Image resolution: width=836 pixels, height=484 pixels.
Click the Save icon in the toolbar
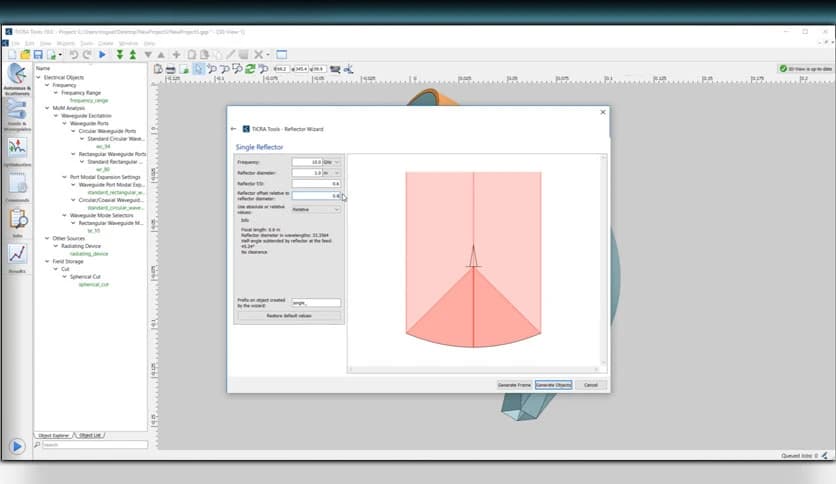[x=39, y=54]
